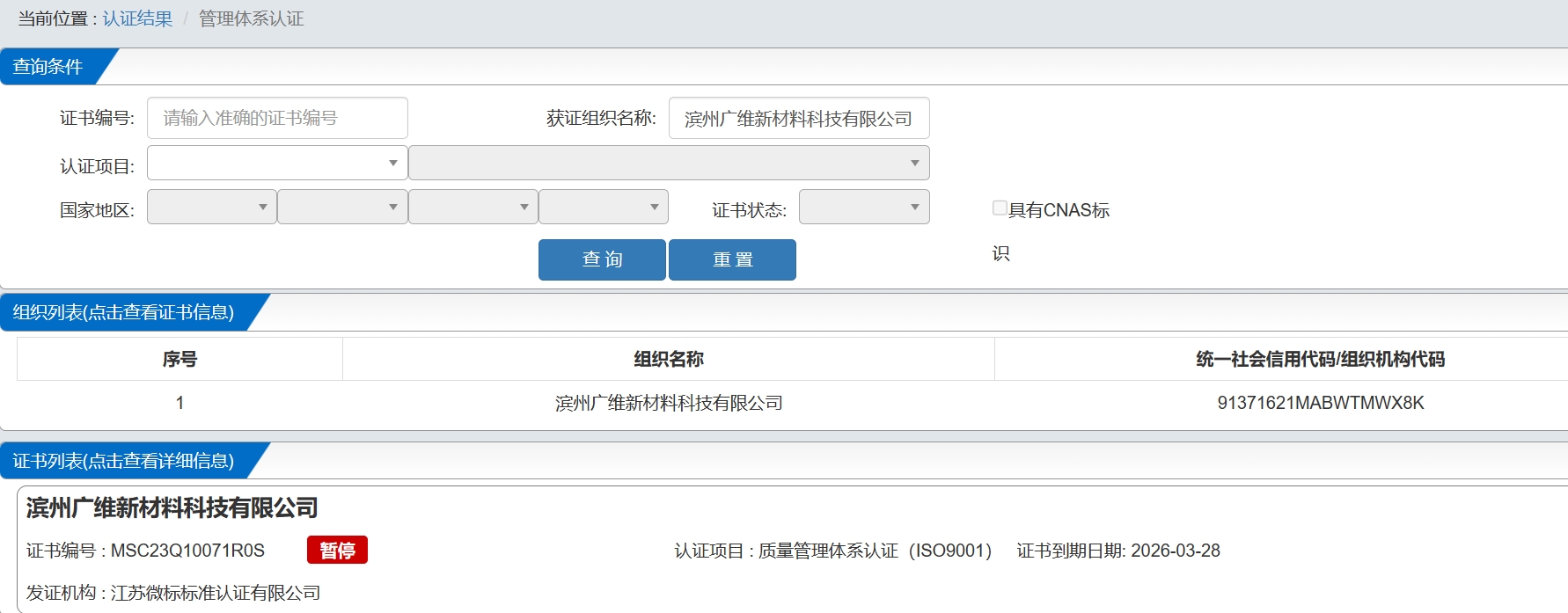1568x613 pixels.
Task: Click the issuing body 江苏微标标准认证有限公司
Action: point(216,593)
